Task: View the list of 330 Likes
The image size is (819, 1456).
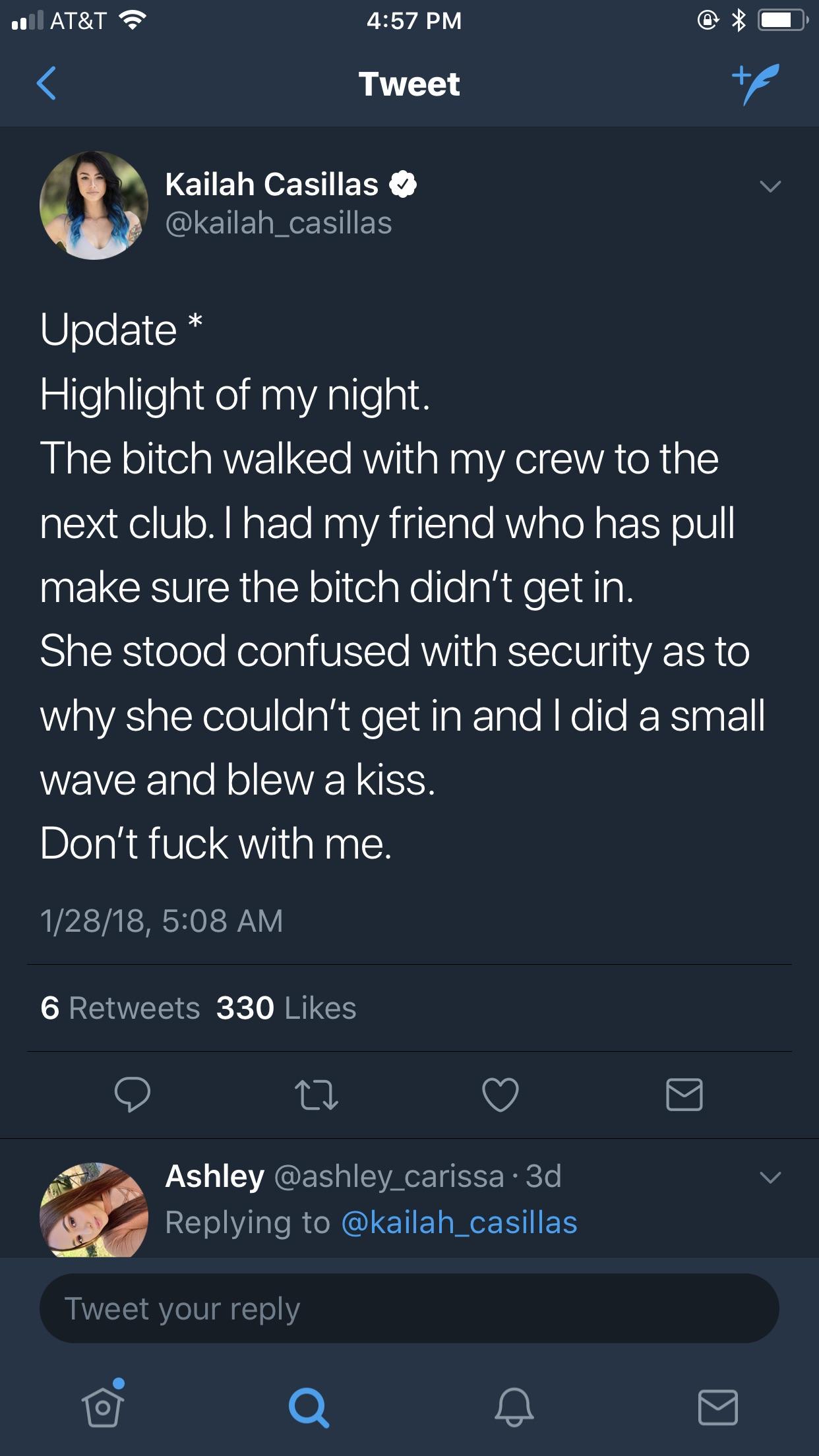Action: tap(286, 1008)
